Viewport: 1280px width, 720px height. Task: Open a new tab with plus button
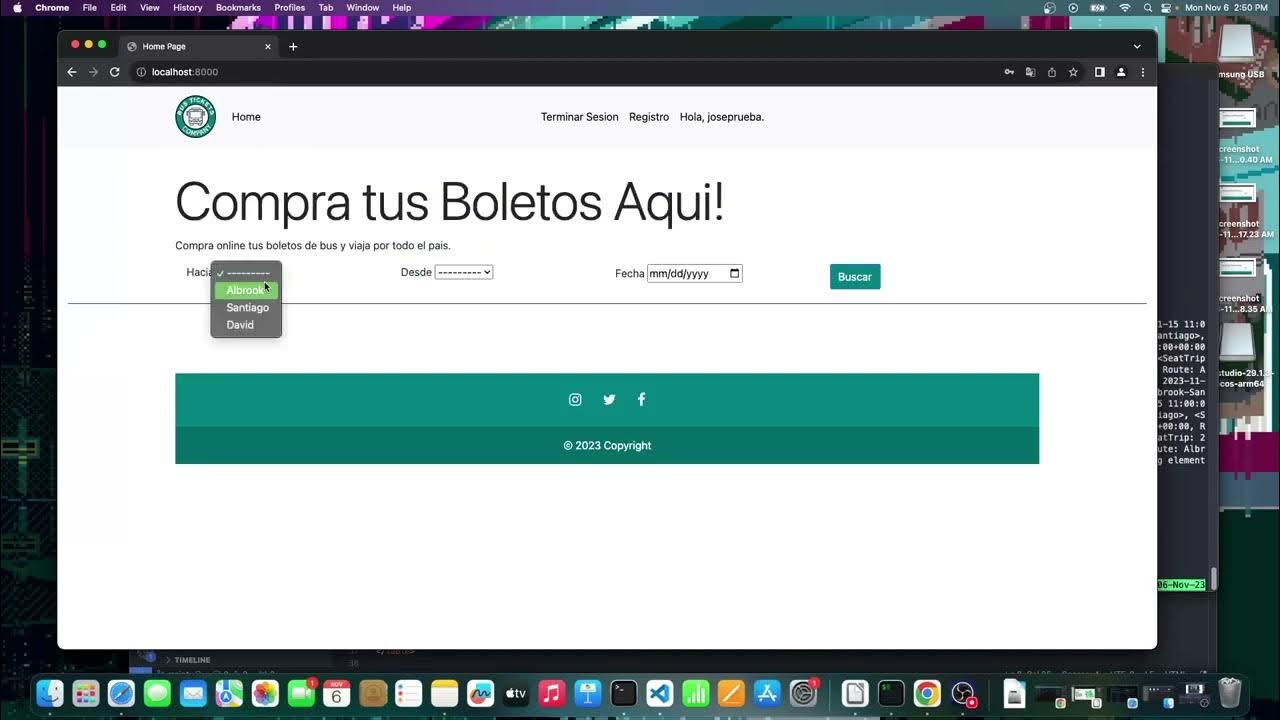click(x=293, y=46)
